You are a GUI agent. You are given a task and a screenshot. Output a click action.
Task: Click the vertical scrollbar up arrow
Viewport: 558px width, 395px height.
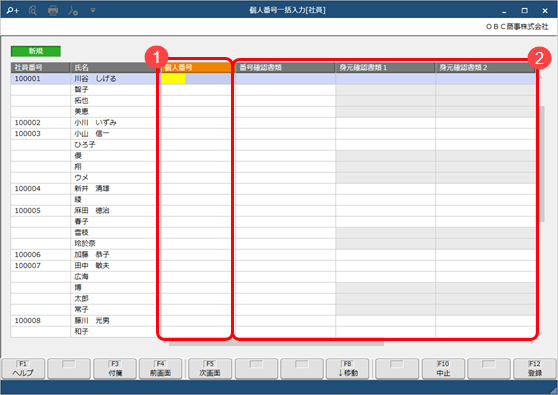point(541,77)
